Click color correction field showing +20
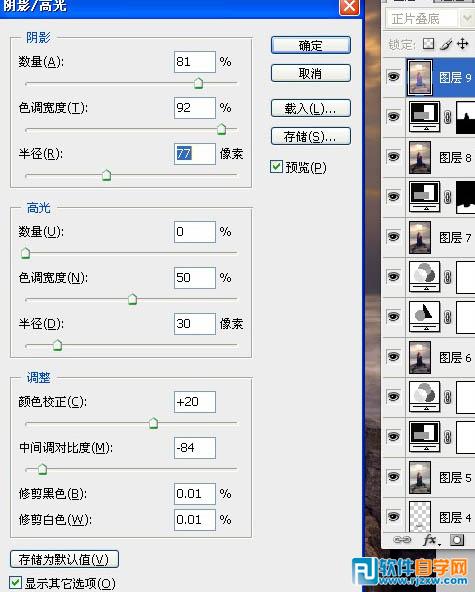Screen dimensions: 475x592 [195, 402]
